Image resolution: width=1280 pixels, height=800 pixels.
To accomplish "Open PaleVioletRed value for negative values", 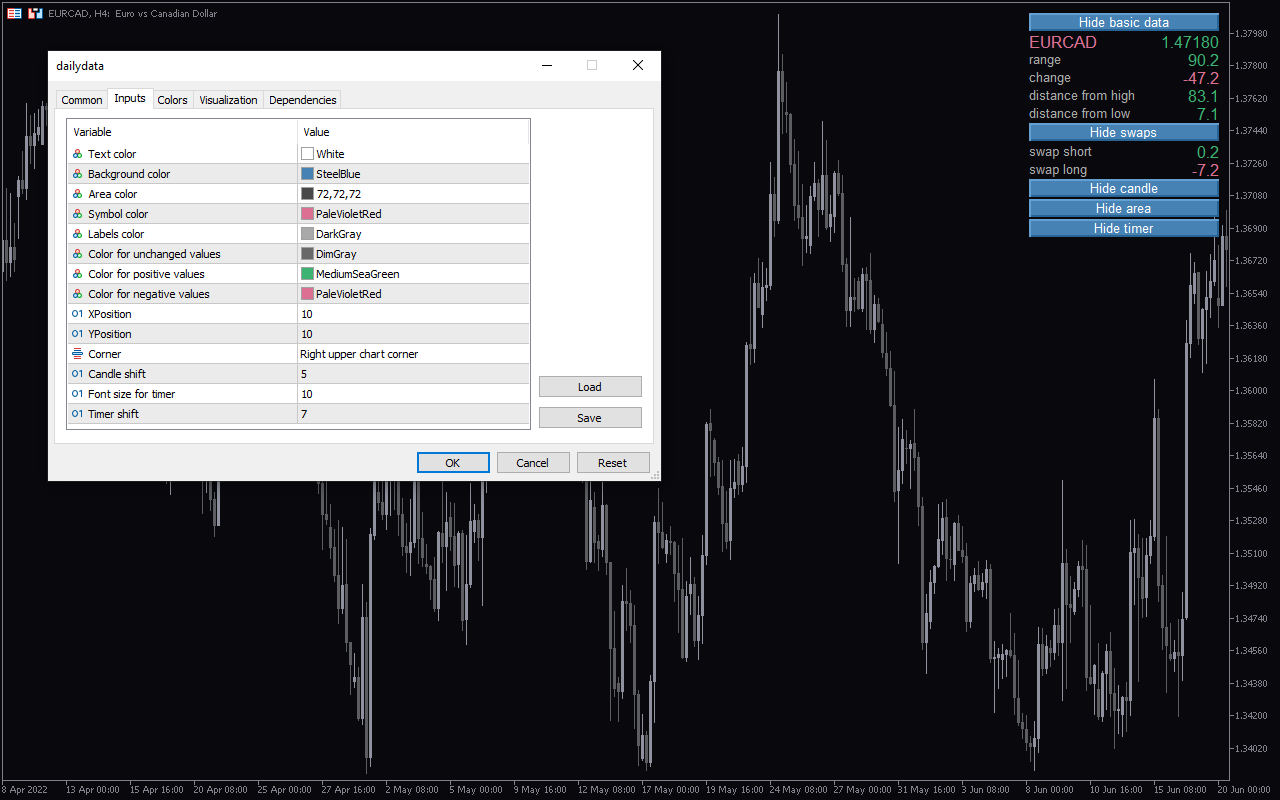I will click(413, 294).
